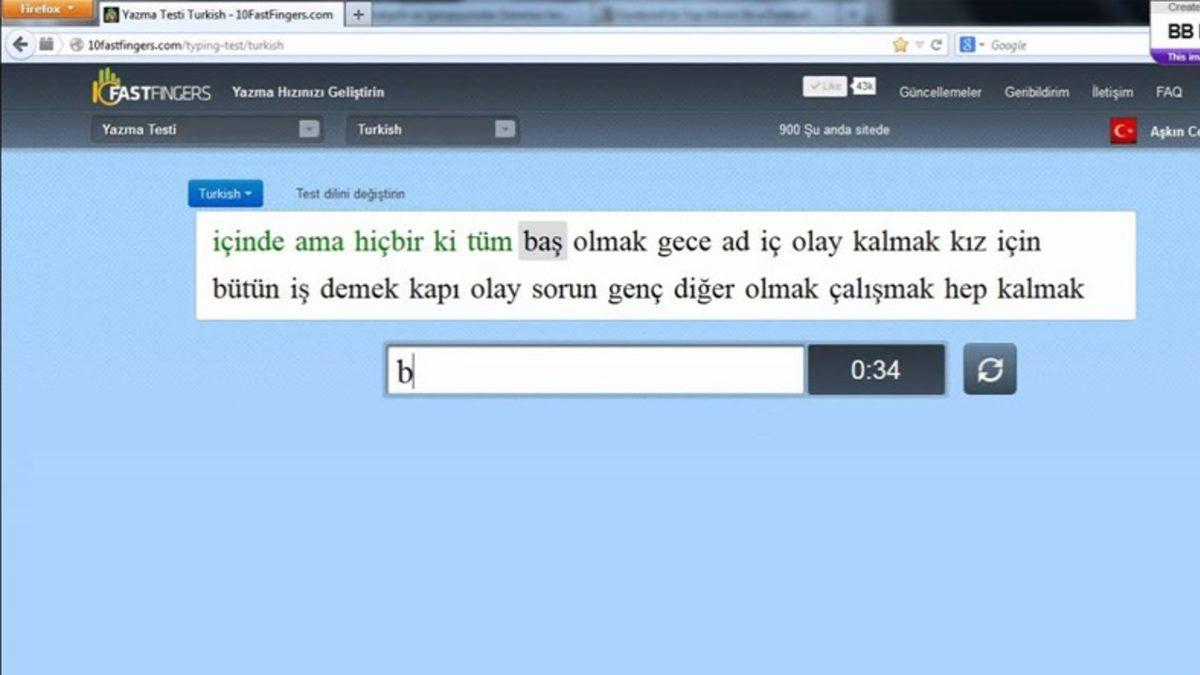Screen dimensions: 1200x675
Task: Expand the Turkish dropdown in the content area
Action: (x=225, y=193)
